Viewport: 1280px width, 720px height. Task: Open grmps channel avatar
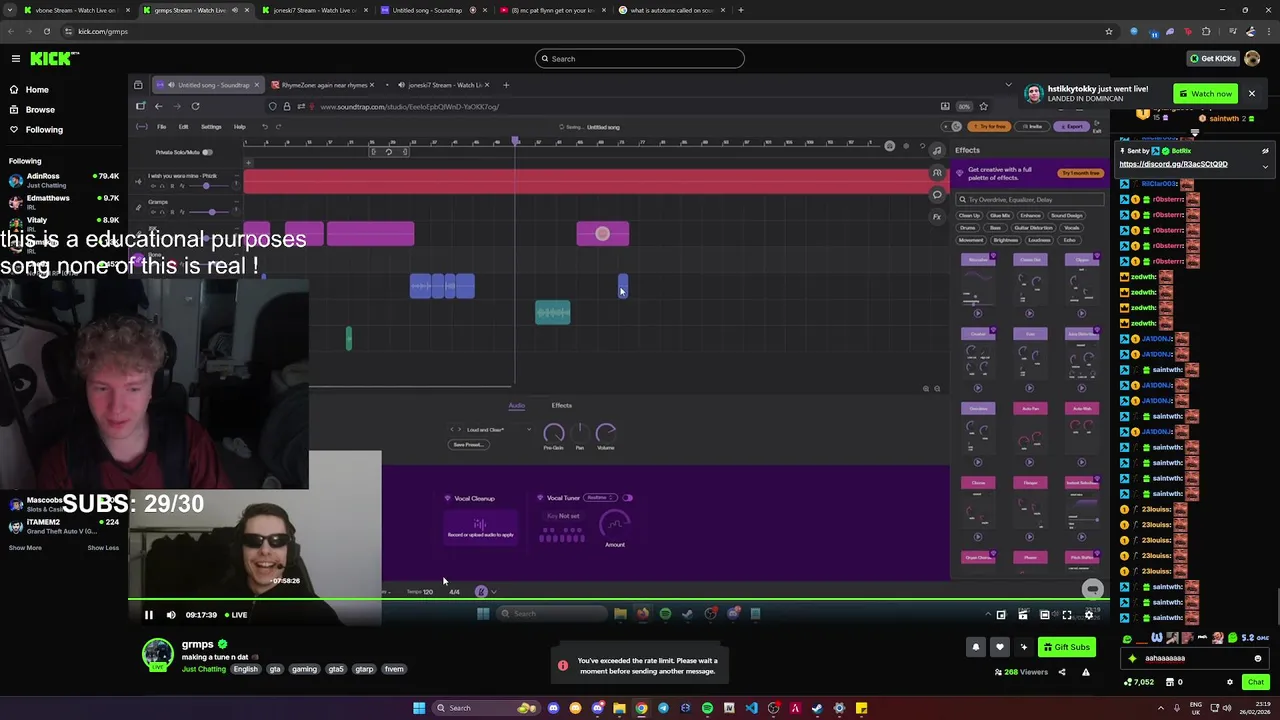(157, 655)
